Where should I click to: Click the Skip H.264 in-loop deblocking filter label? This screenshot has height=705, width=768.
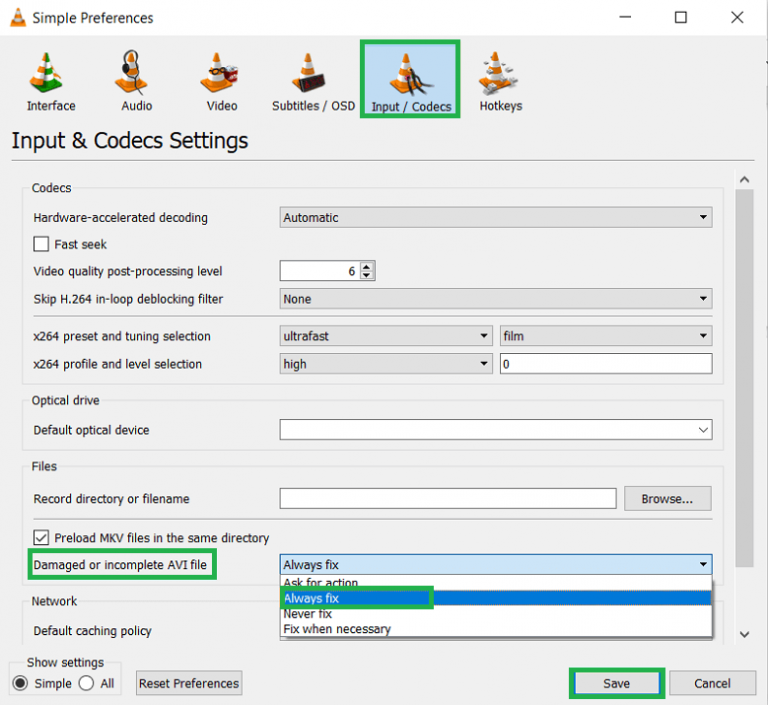coord(128,299)
